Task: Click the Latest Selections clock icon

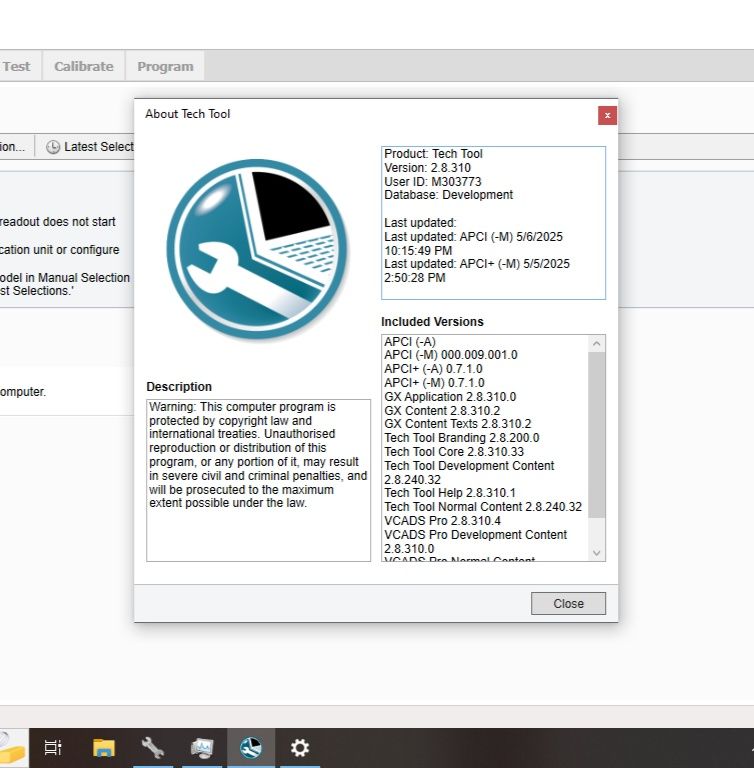Action: (x=53, y=147)
